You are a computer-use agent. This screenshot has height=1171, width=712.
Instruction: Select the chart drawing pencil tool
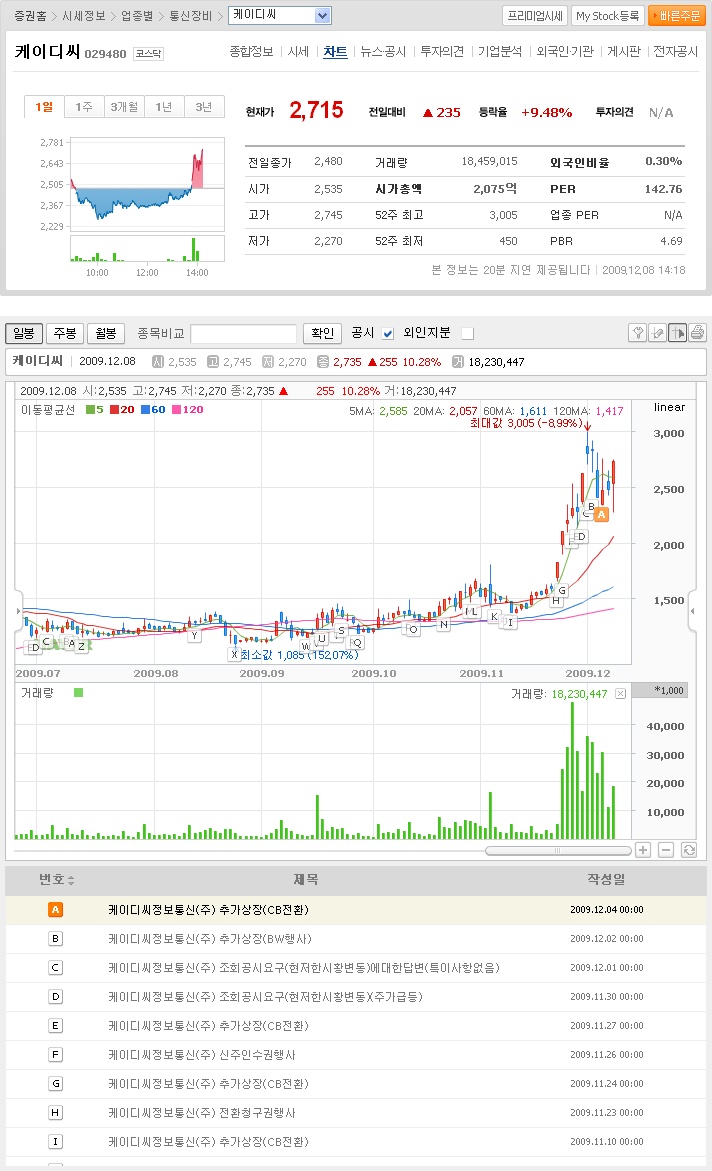click(657, 332)
